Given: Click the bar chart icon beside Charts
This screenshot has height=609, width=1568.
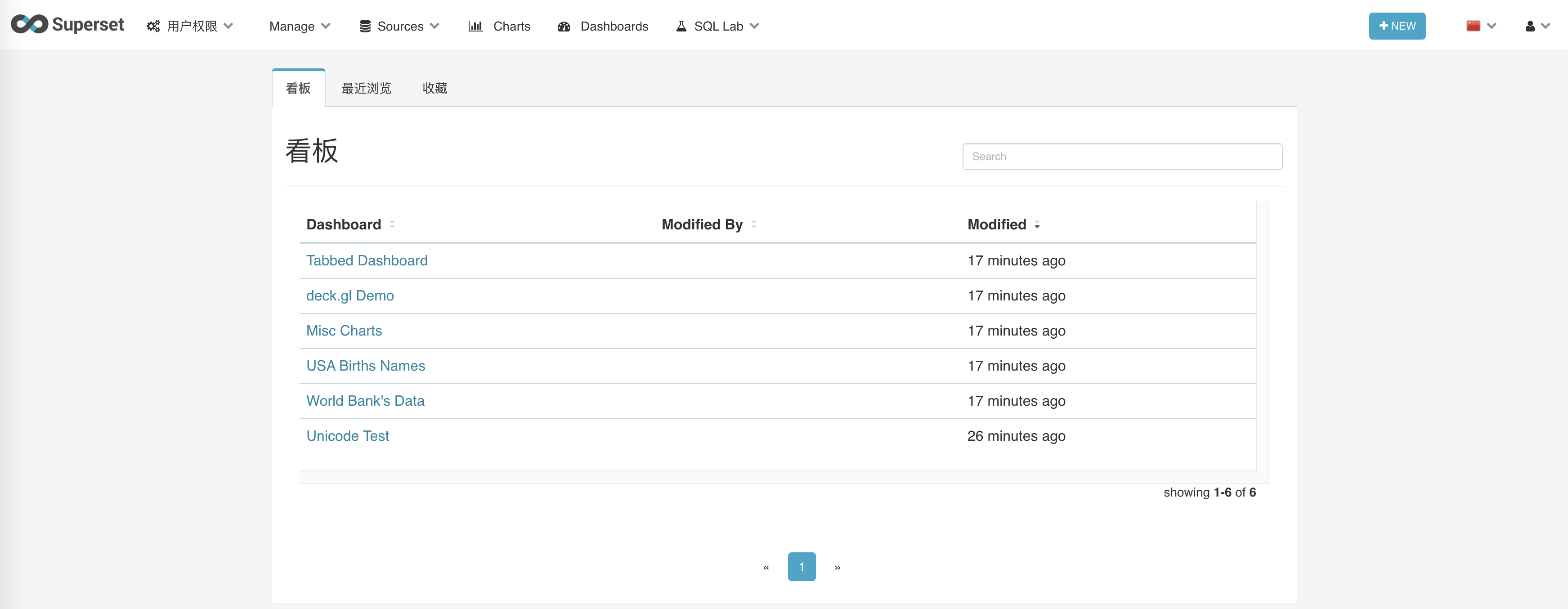Looking at the screenshot, I should point(475,26).
